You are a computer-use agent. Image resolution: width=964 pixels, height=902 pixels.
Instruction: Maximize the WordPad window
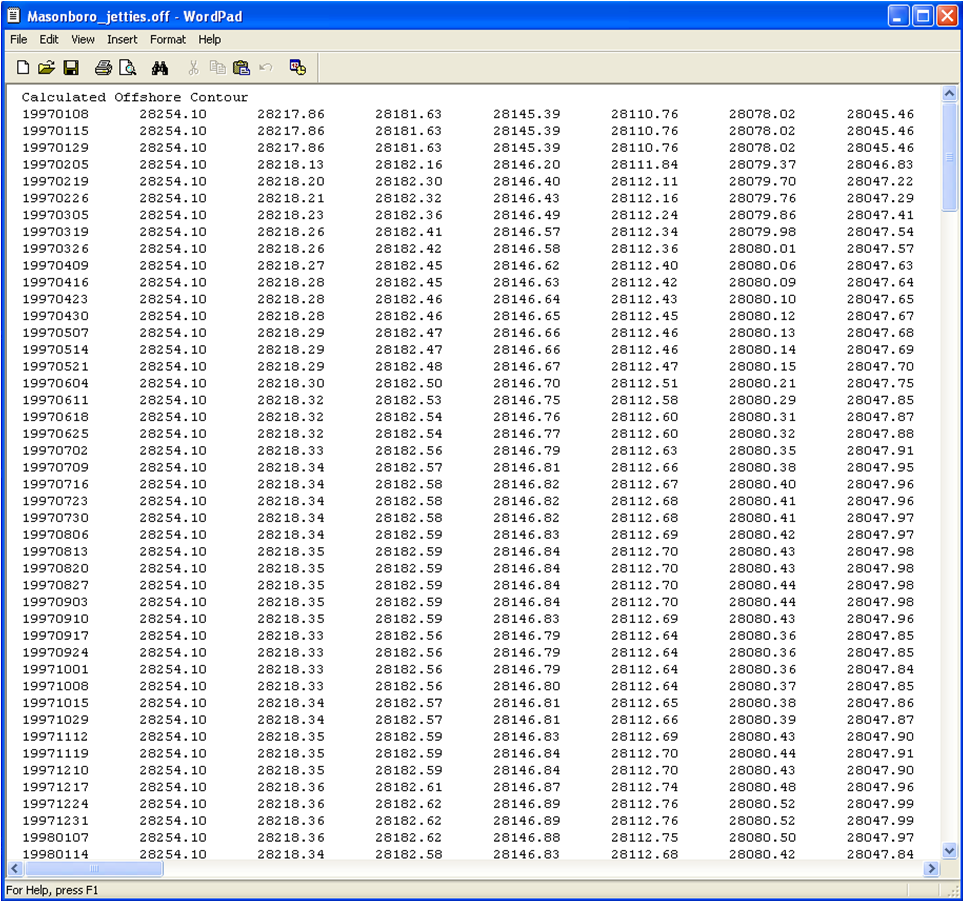pos(923,16)
